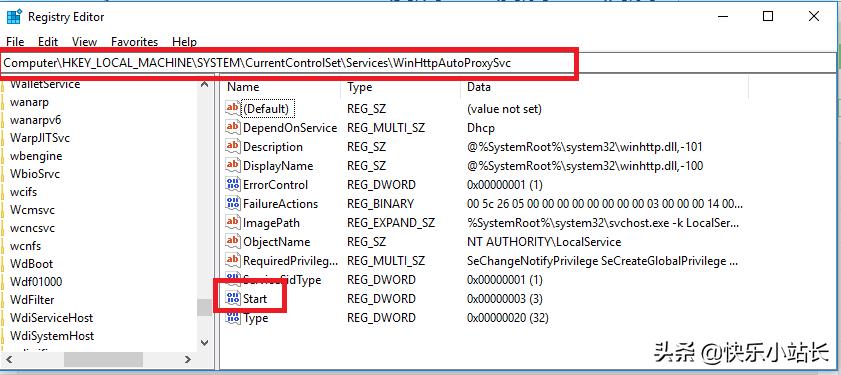The height and width of the screenshot is (375, 841).
Task: Select the WdiServiceHost key in the tree
Action: 51,318
